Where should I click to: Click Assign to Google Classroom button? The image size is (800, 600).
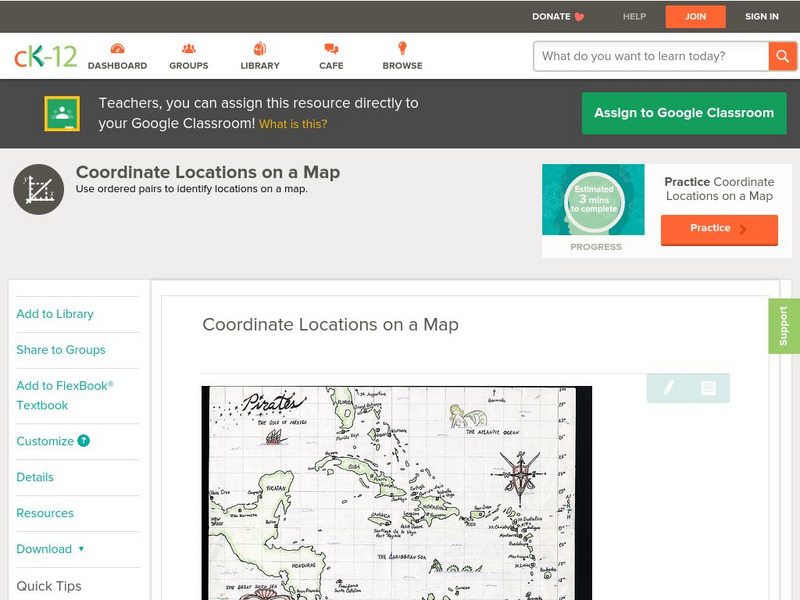tap(684, 113)
